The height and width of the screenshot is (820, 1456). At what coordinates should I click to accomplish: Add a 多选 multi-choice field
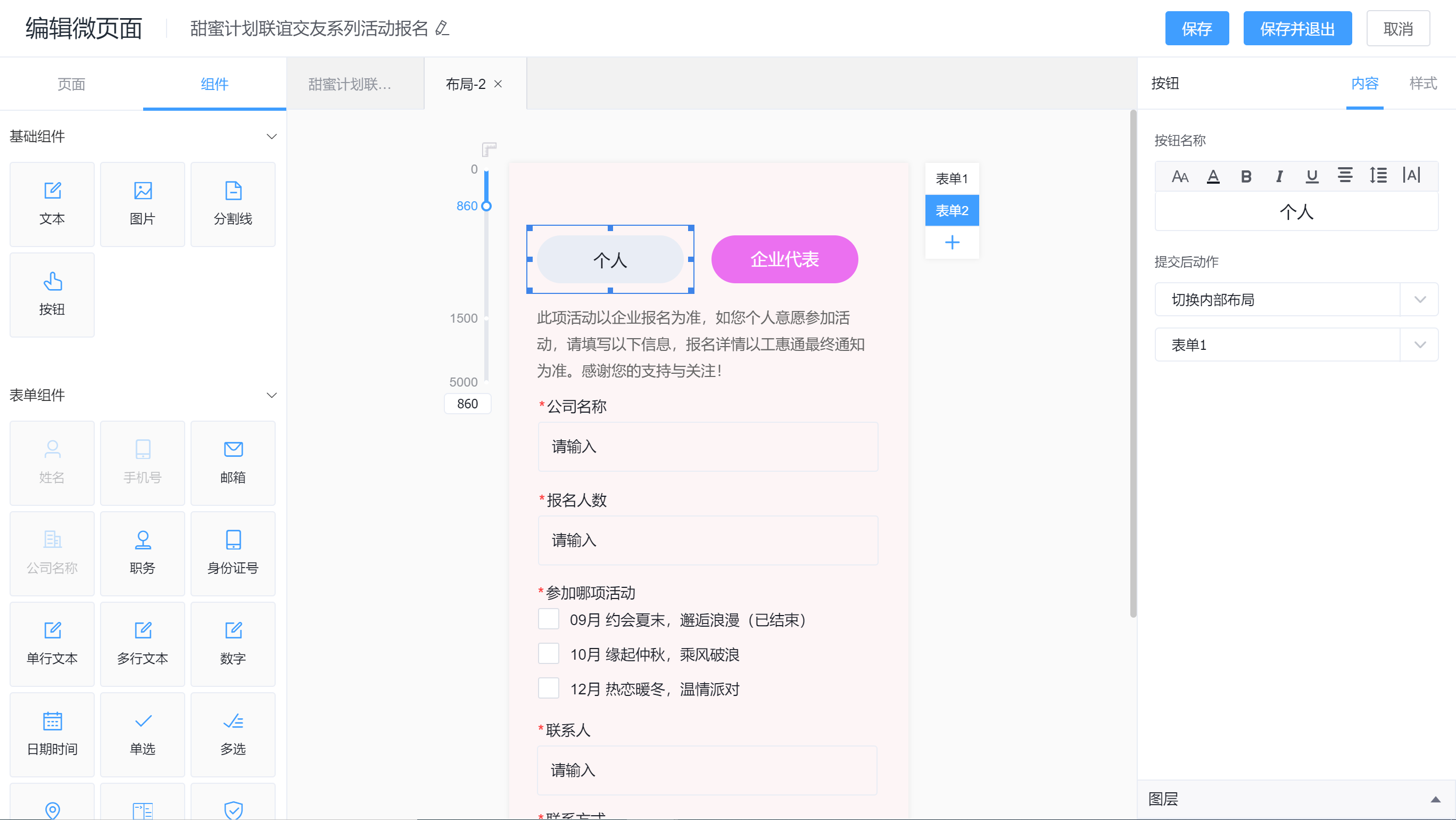point(233,734)
